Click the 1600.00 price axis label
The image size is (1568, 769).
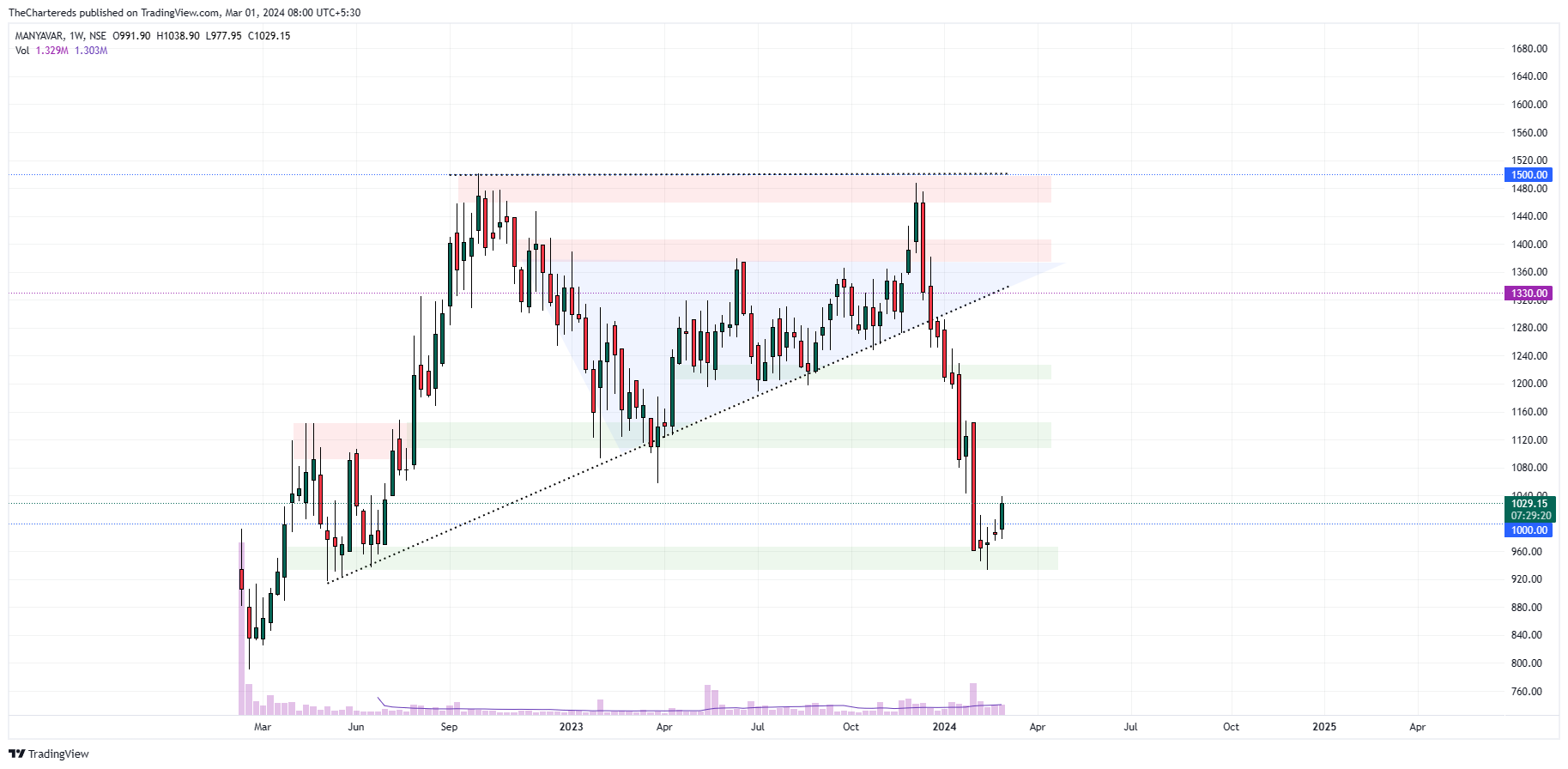coord(1529,105)
